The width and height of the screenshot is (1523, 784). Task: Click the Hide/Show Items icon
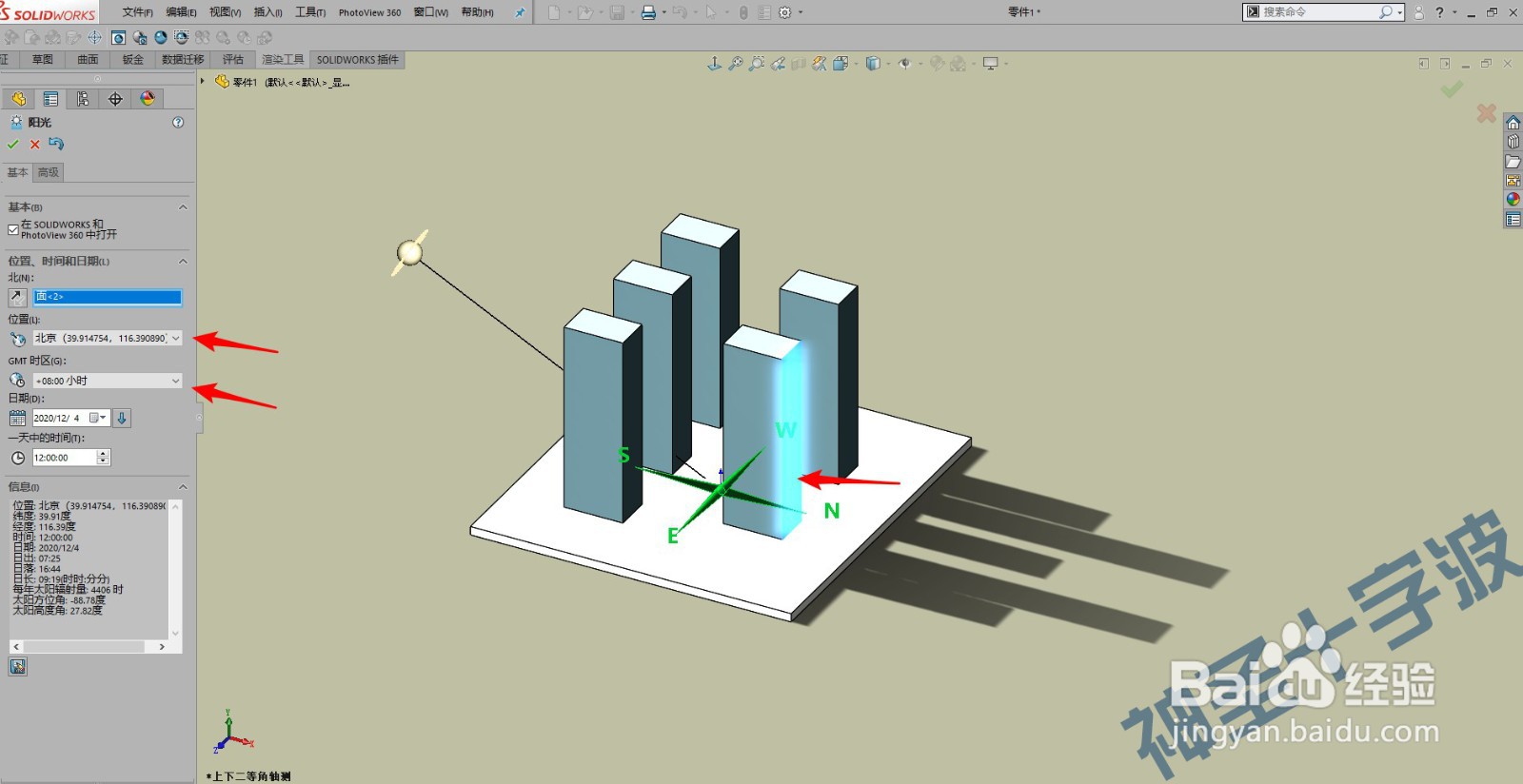point(904,64)
